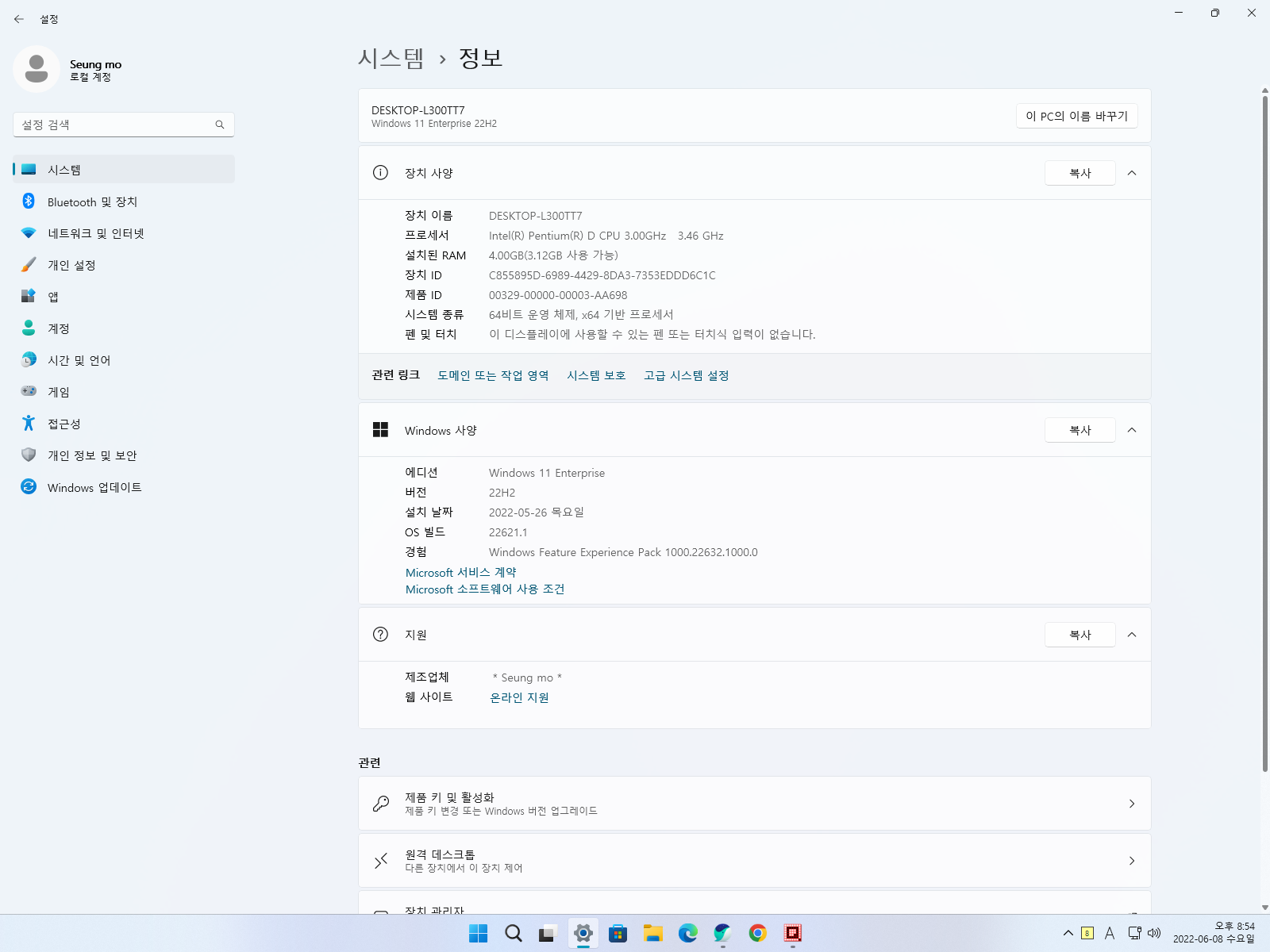Open Bluetooth 및 장치 settings
This screenshot has height=952, width=1270.
pyautogui.click(x=124, y=202)
